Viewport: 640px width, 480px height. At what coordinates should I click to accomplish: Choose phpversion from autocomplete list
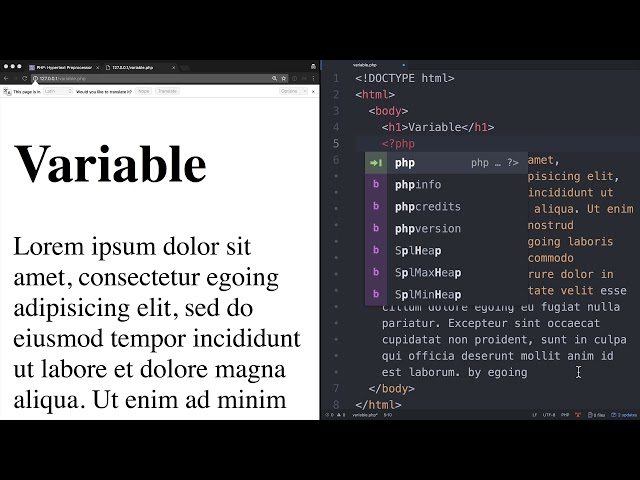point(446,229)
